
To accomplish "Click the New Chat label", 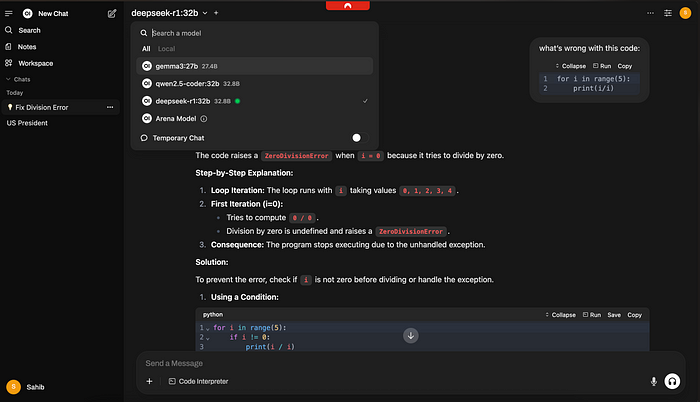I will click(x=53, y=13).
